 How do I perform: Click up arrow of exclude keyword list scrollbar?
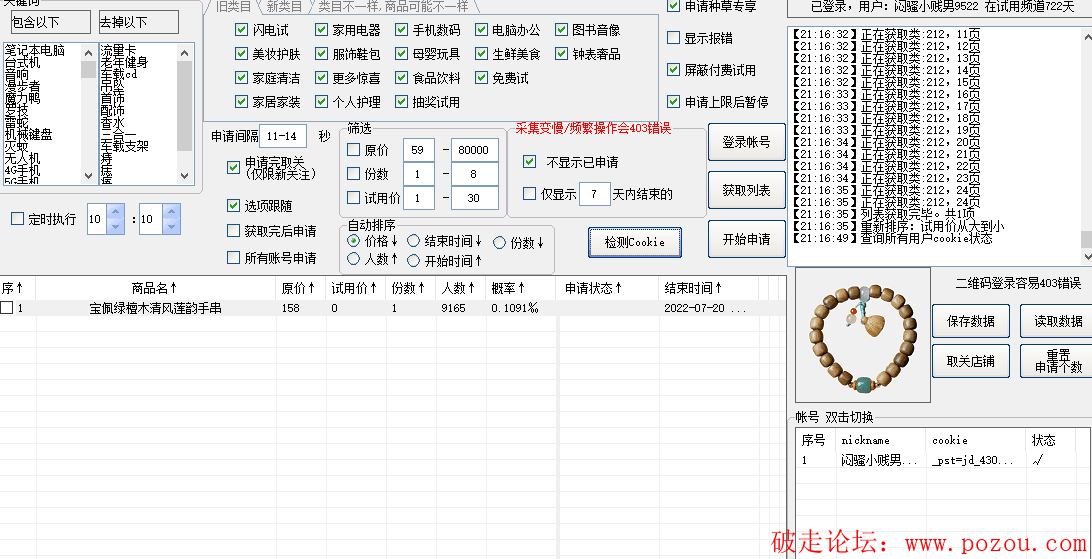(184, 52)
